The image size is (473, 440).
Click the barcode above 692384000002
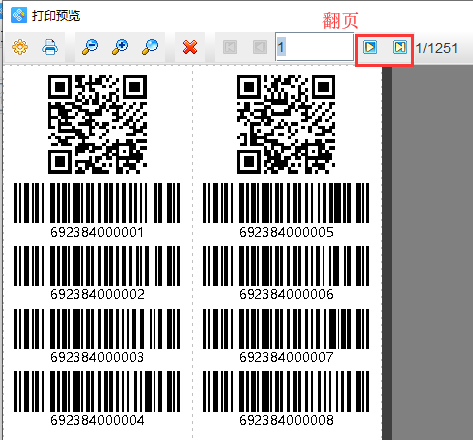(x=97, y=266)
